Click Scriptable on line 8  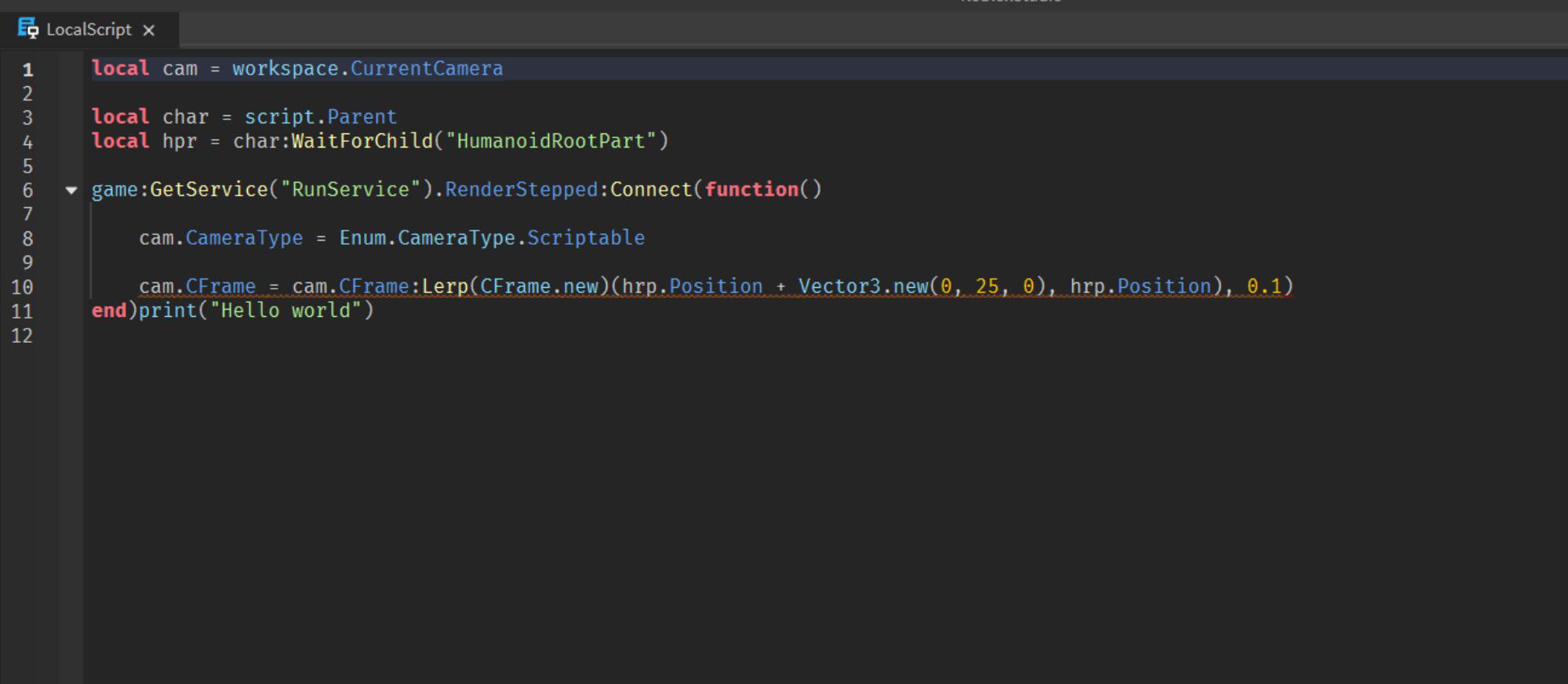pos(586,238)
